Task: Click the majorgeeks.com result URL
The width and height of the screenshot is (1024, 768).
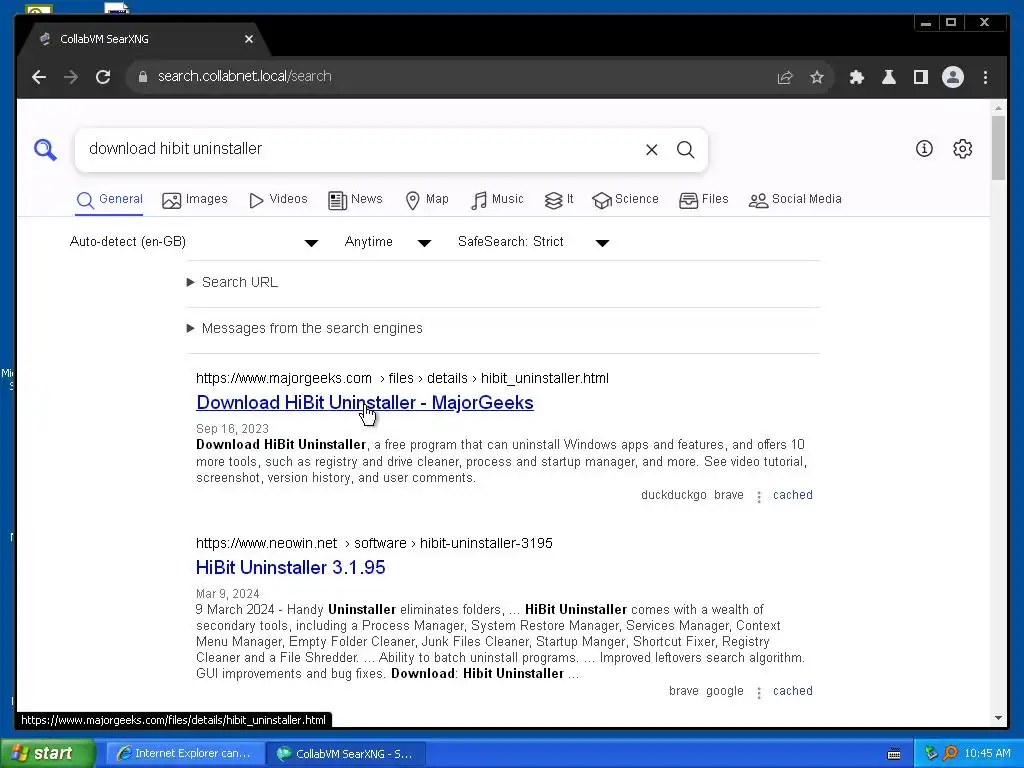Action: click(x=402, y=379)
